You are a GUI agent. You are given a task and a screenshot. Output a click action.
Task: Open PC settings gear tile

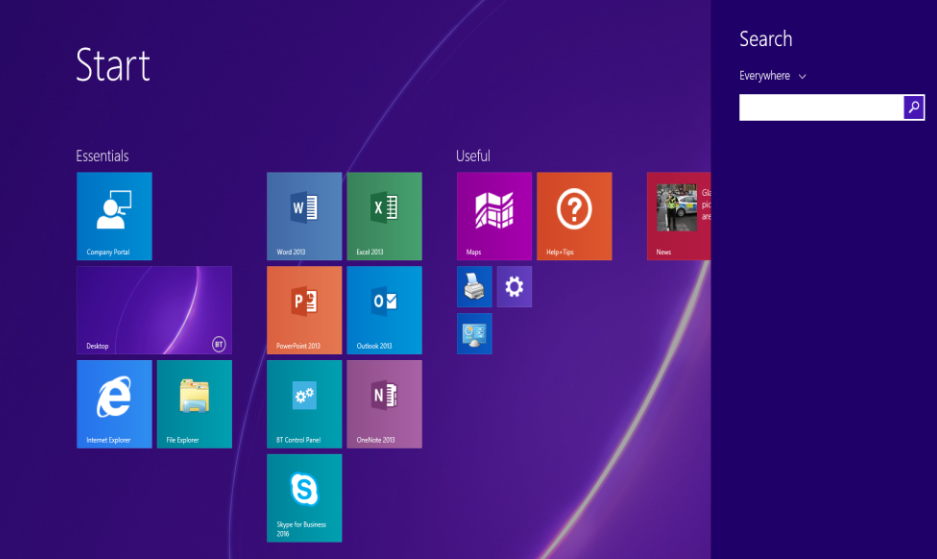514,287
